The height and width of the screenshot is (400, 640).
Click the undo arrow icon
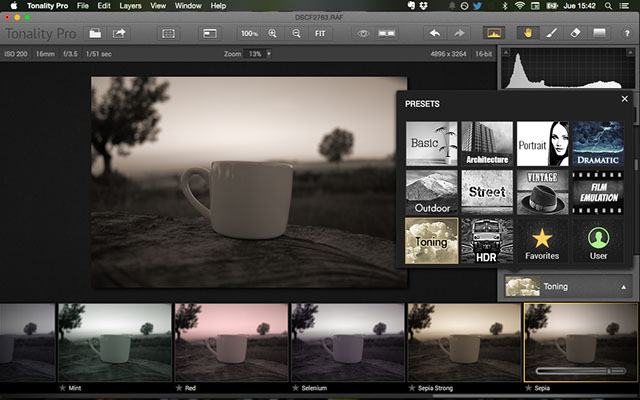[x=435, y=33]
